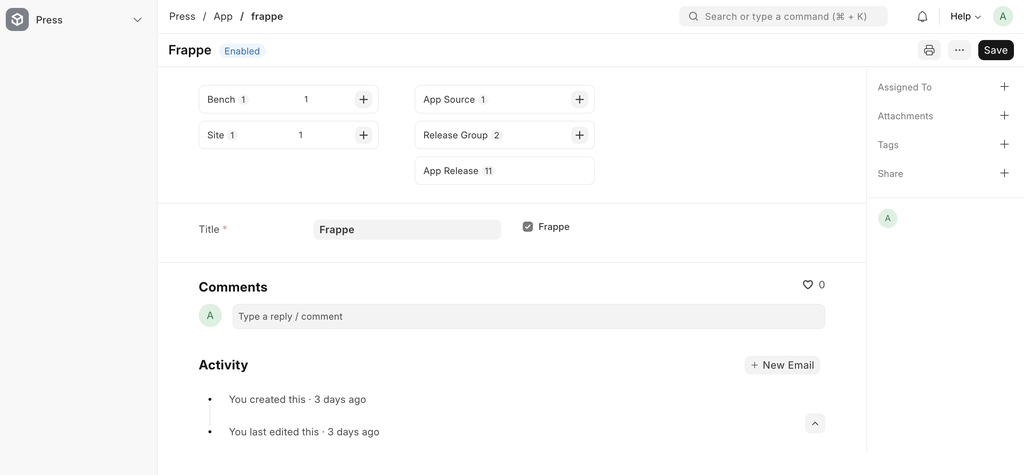Add a new Bench with plus icon
This screenshot has height=475, width=1024.
point(363,100)
